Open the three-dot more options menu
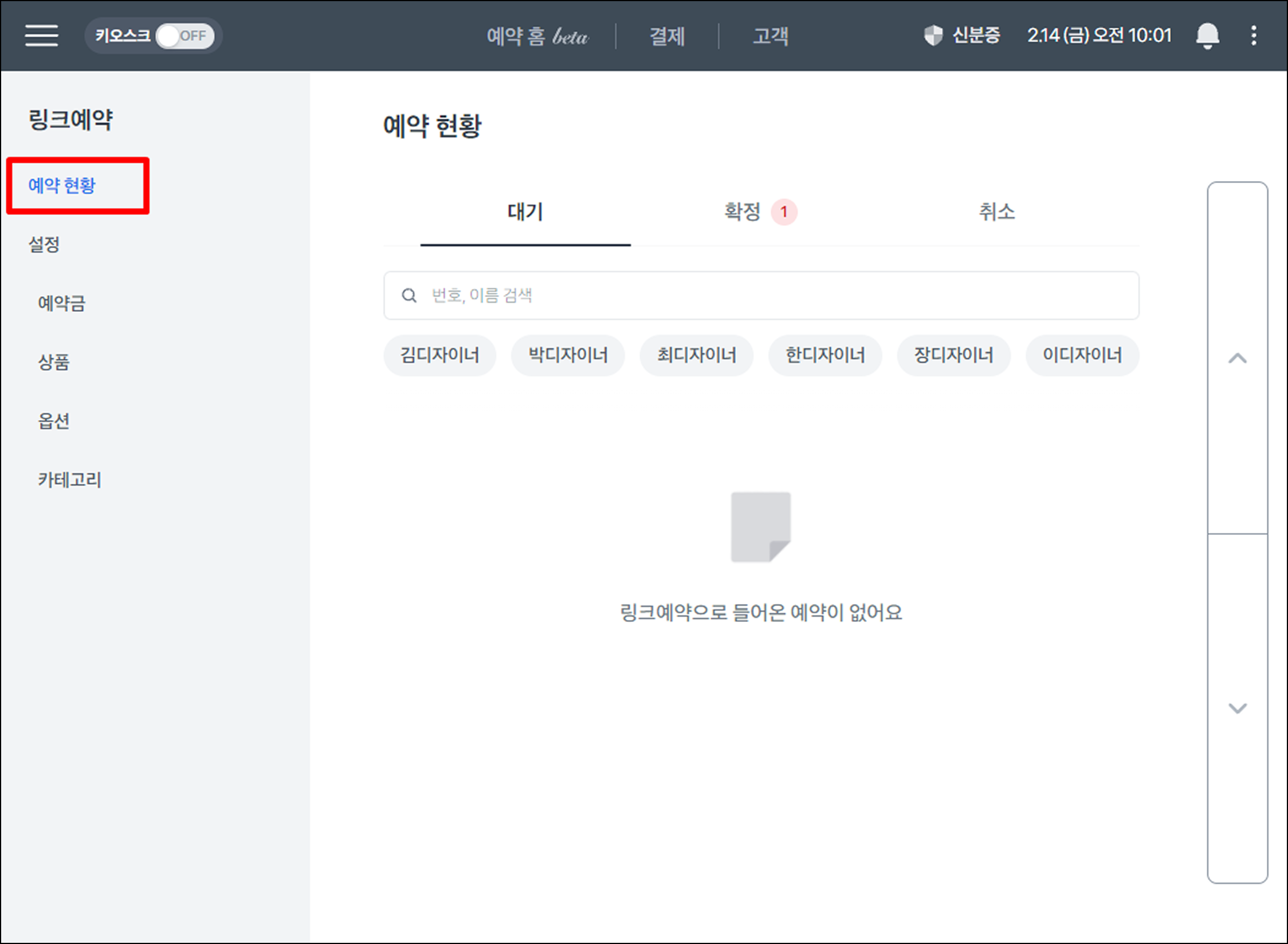 point(1254,36)
